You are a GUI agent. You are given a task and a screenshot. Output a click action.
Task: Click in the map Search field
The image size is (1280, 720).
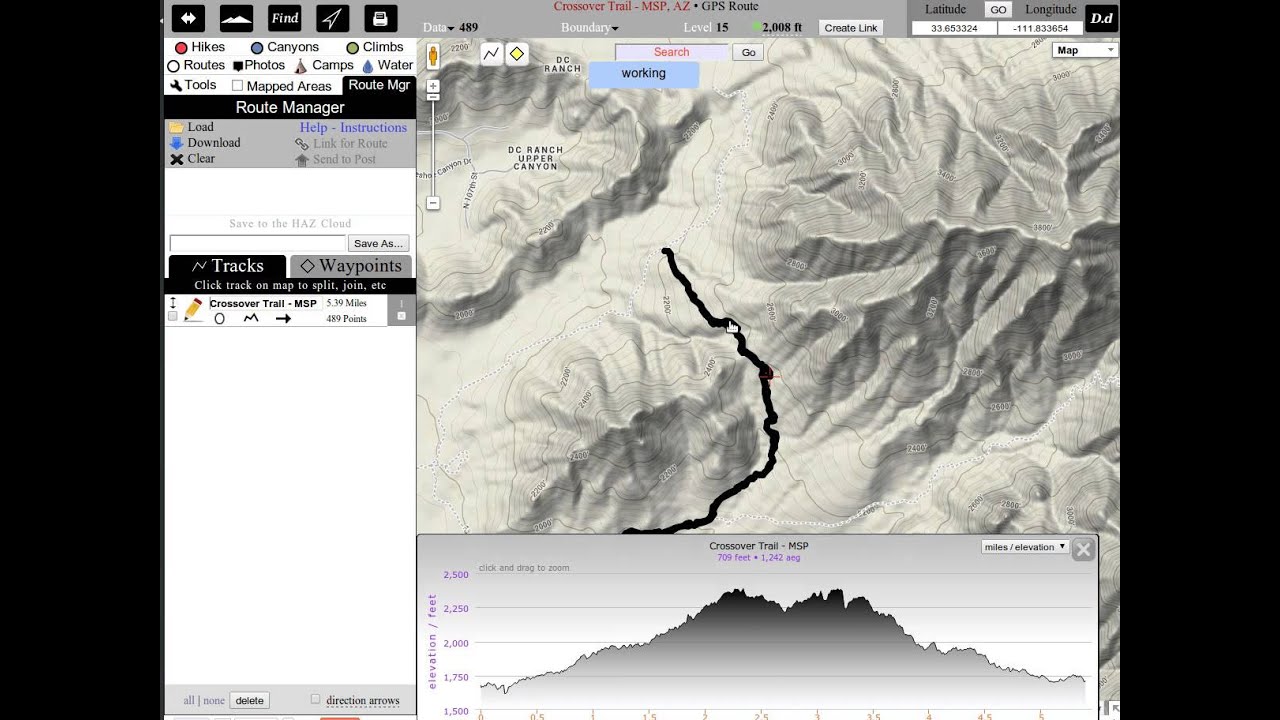[x=671, y=52]
